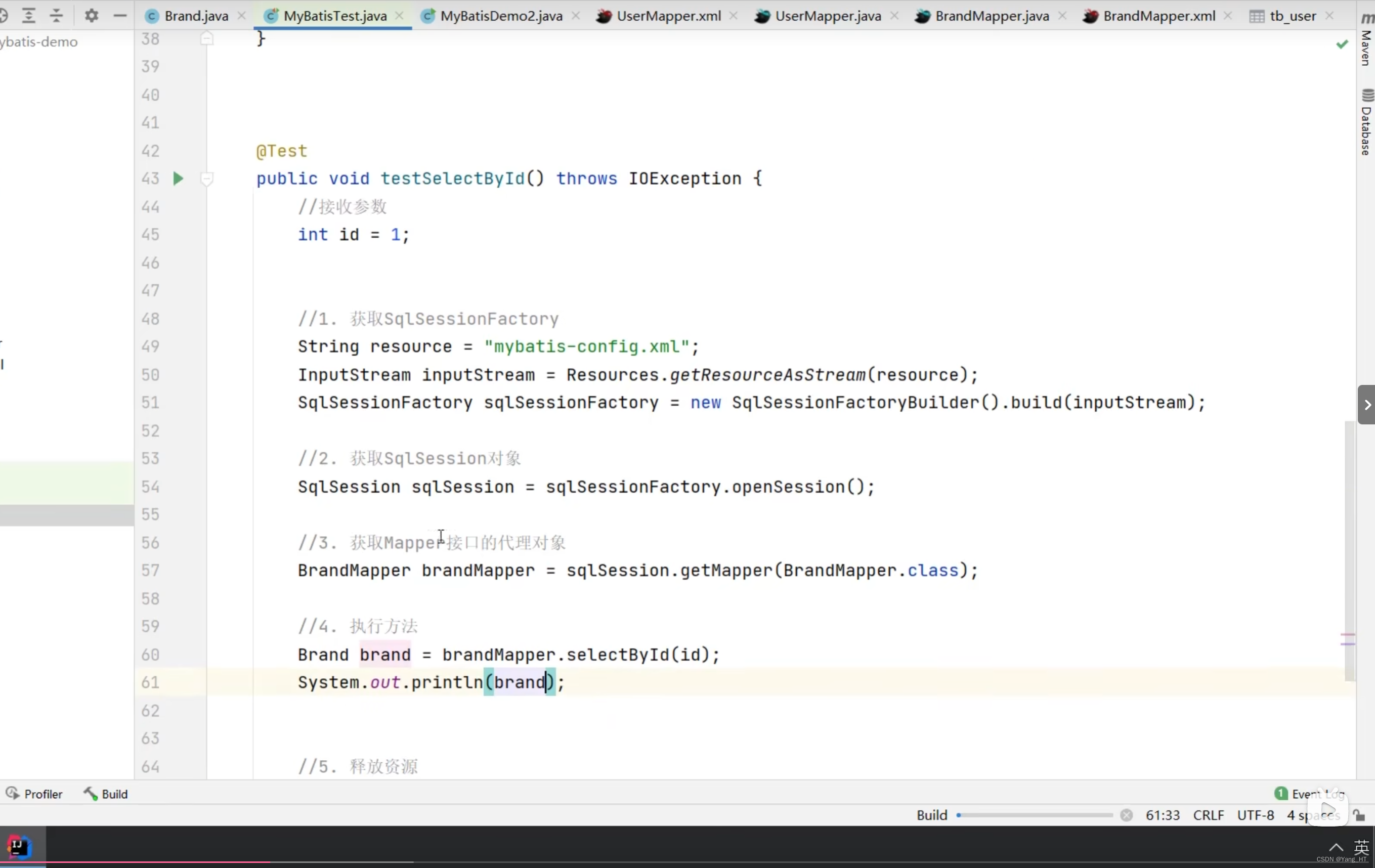Click the 61:33 line column indicator

click(1163, 815)
